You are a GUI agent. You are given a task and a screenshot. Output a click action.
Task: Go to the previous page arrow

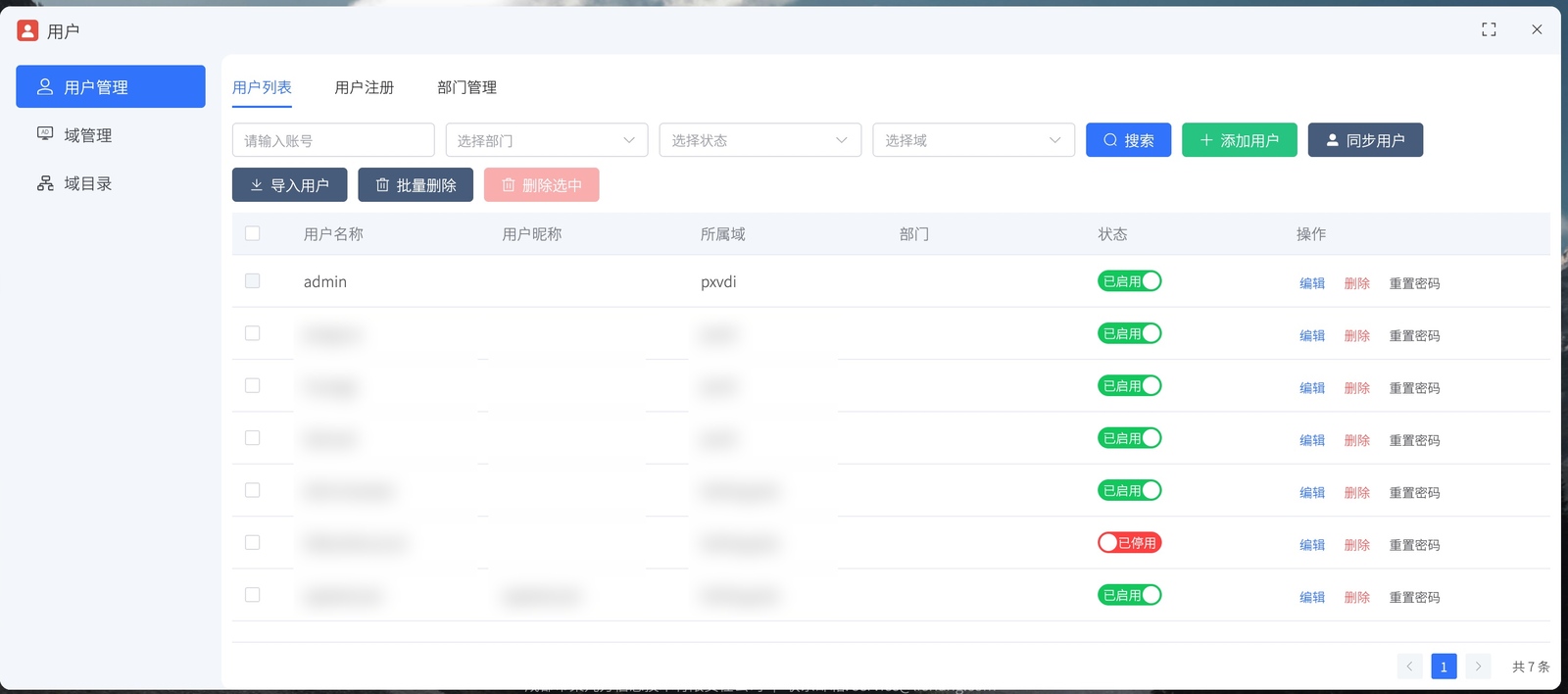[x=1409, y=667]
